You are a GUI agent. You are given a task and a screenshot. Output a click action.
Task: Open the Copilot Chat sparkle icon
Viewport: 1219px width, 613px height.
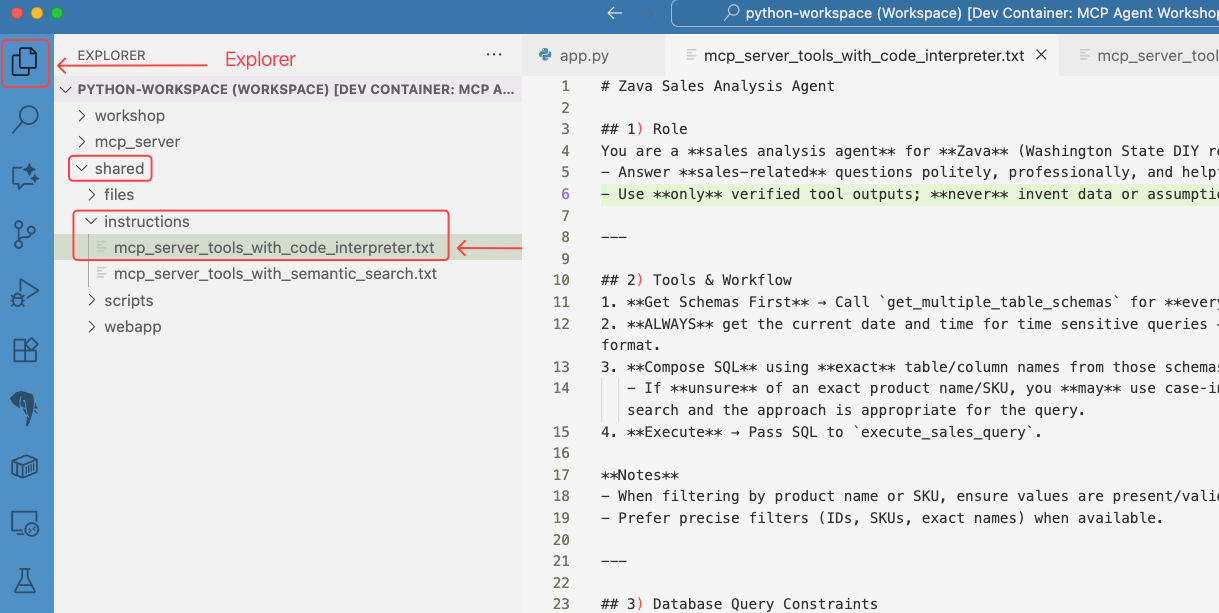pyautogui.click(x=25, y=177)
